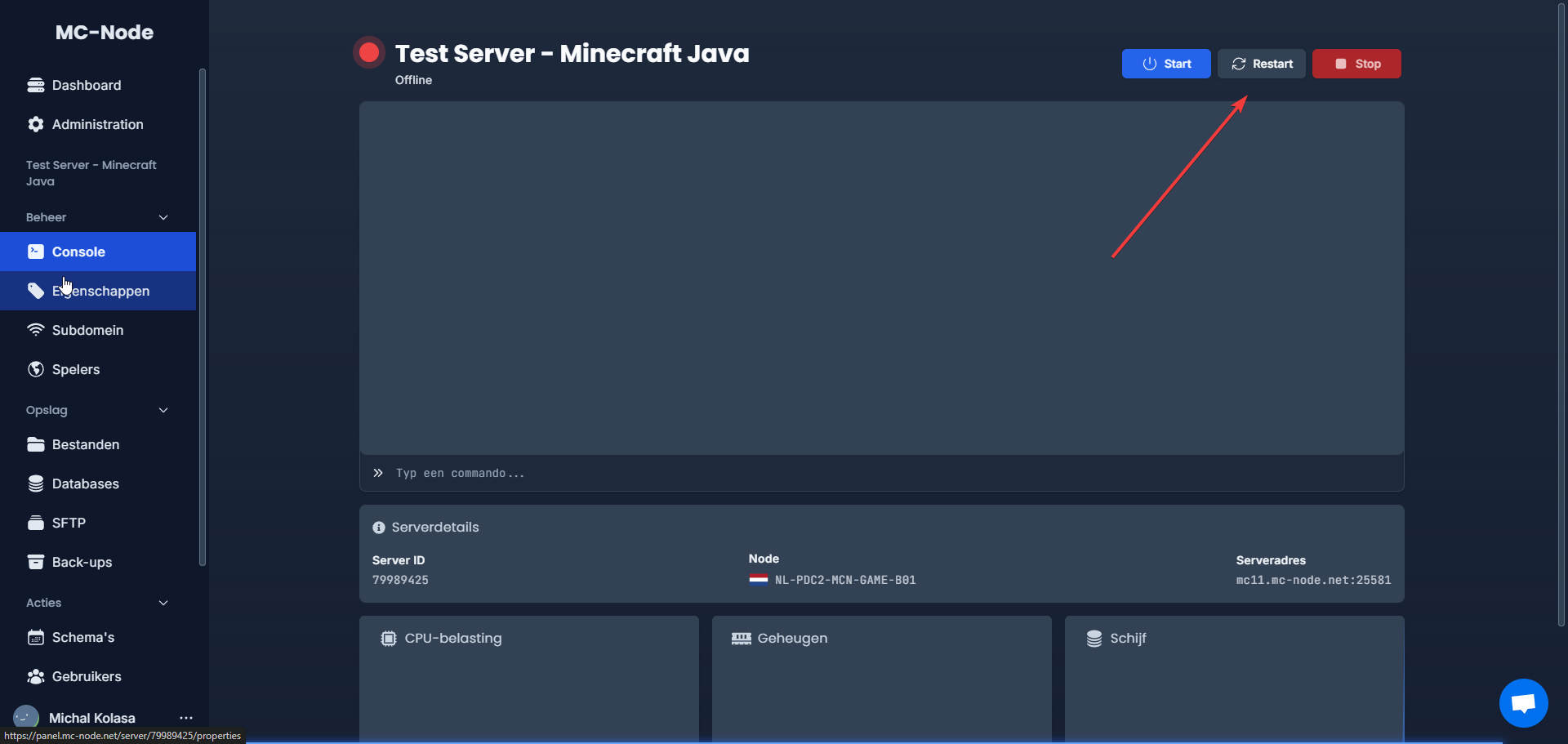Click the Schema's calendar icon

pyautogui.click(x=35, y=637)
